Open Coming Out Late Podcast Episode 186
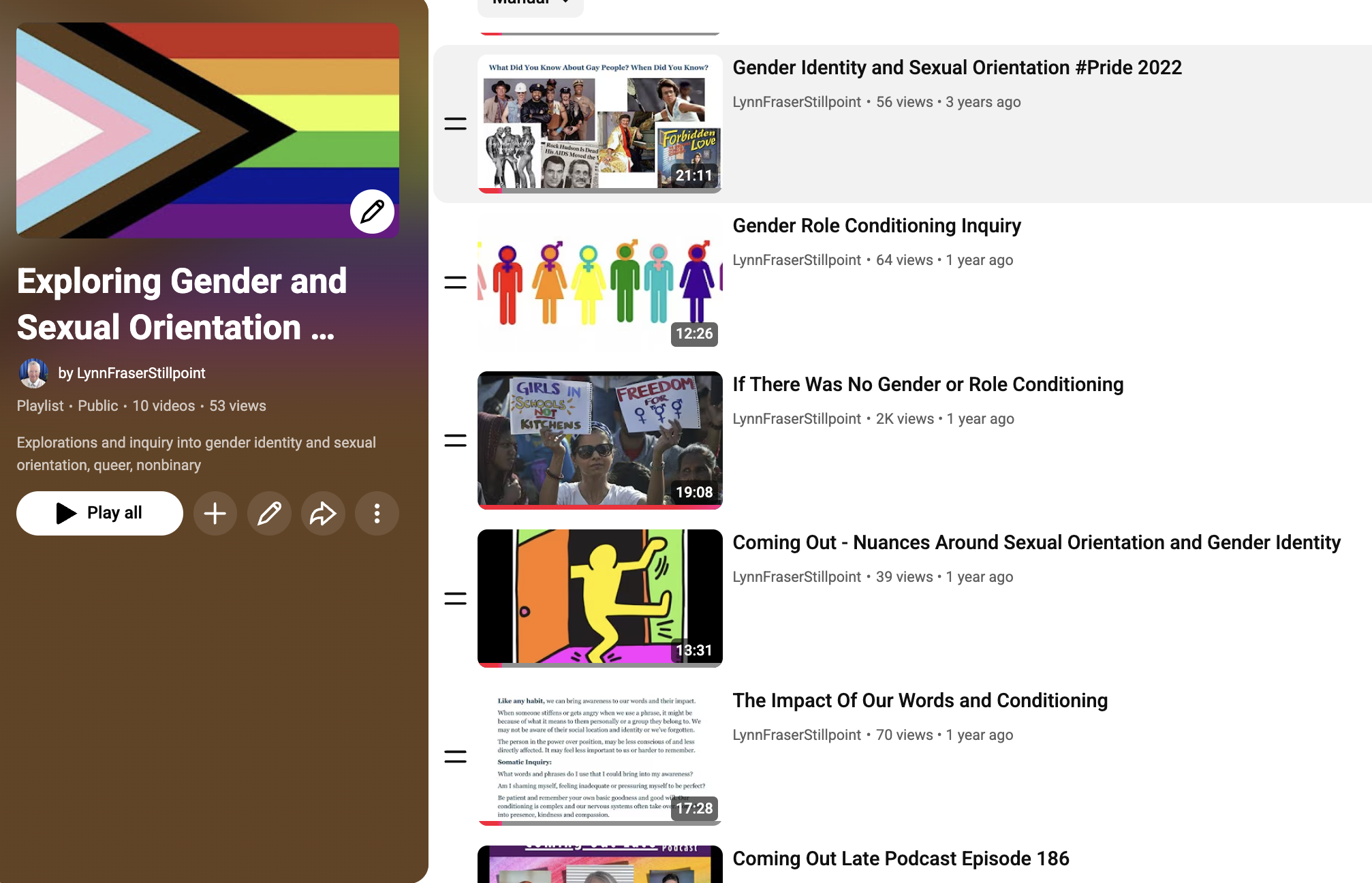This screenshot has height=883, width=1372. [x=900, y=858]
